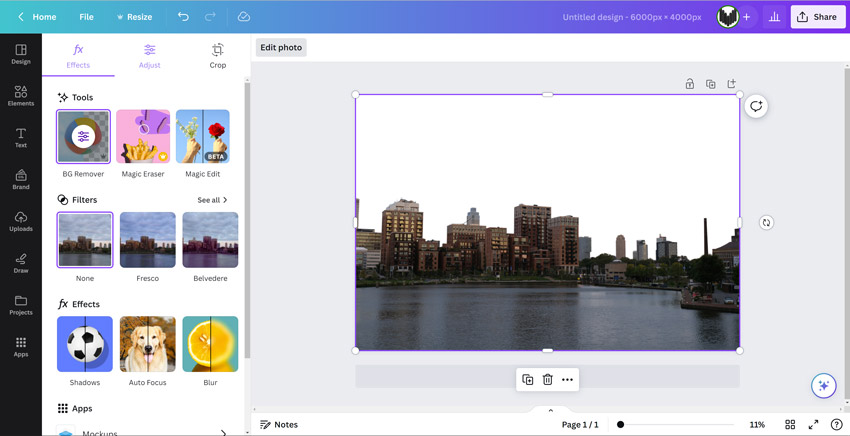Select the Magic Edit tool thumbnail
The image size is (850, 436).
[203, 137]
